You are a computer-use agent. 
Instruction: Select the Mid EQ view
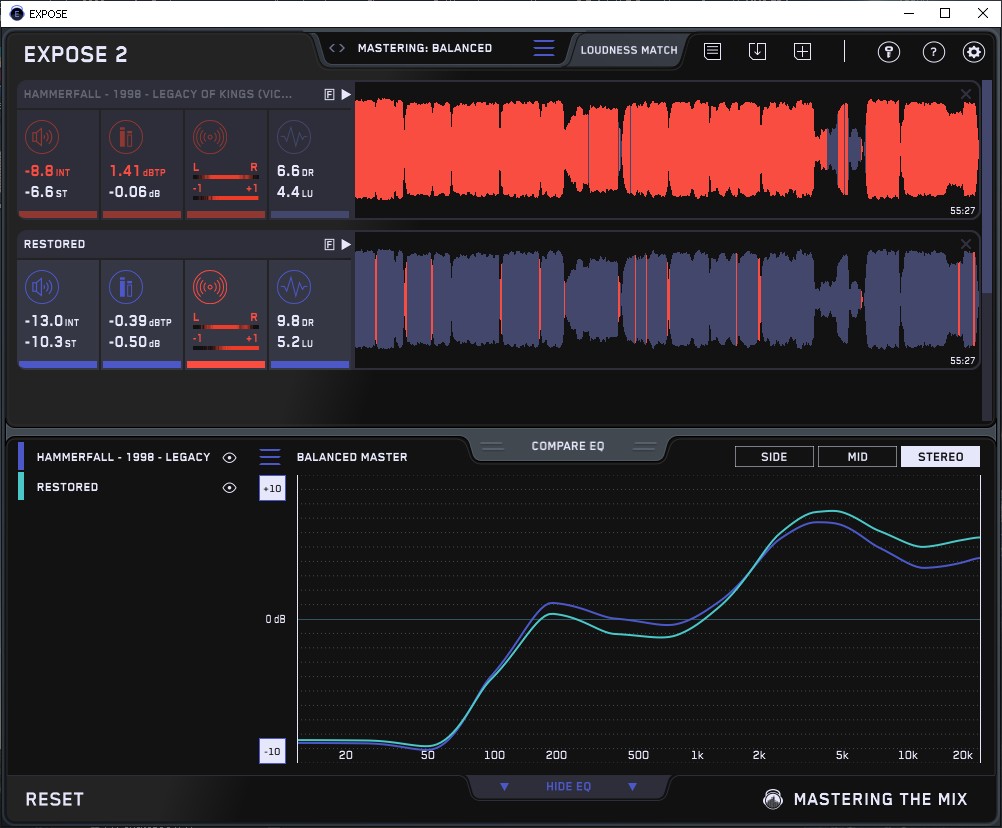pyautogui.click(x=857, y=457)
